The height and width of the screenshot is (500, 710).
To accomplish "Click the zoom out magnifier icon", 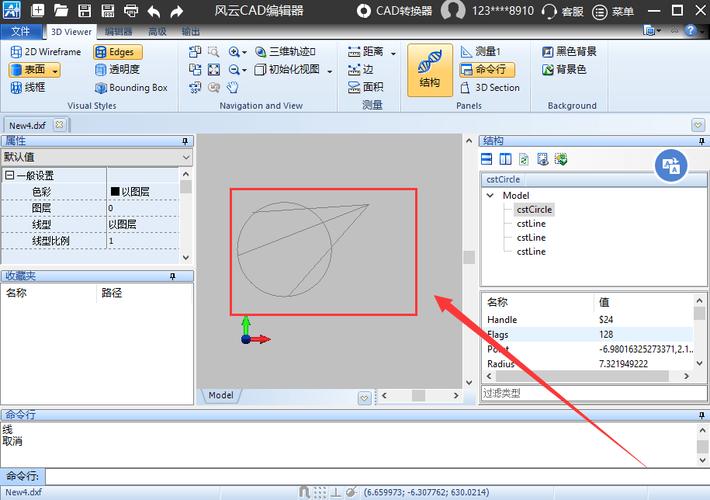I will point(234,69).
